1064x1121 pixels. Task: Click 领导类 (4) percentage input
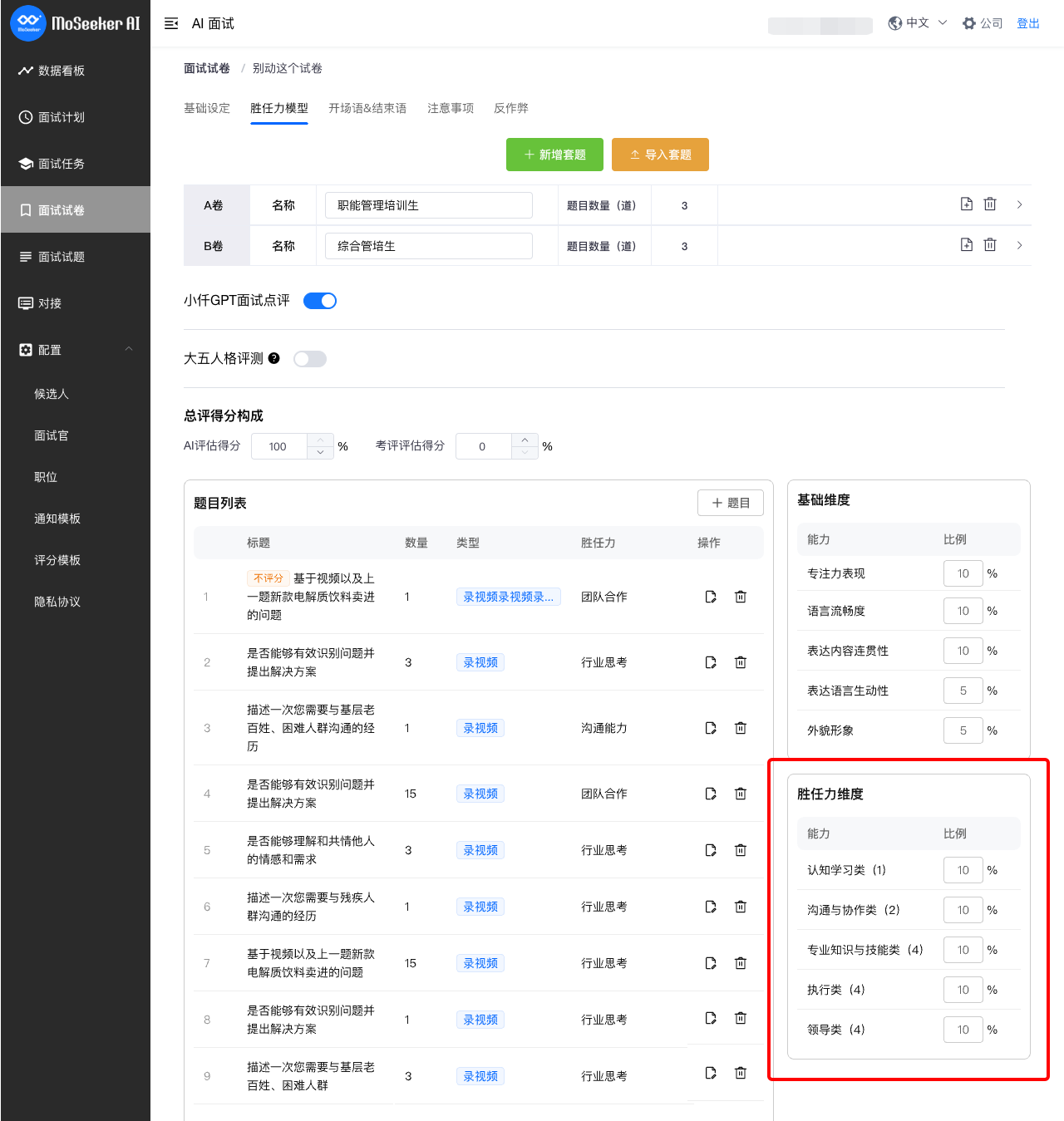click(963, 1030)
